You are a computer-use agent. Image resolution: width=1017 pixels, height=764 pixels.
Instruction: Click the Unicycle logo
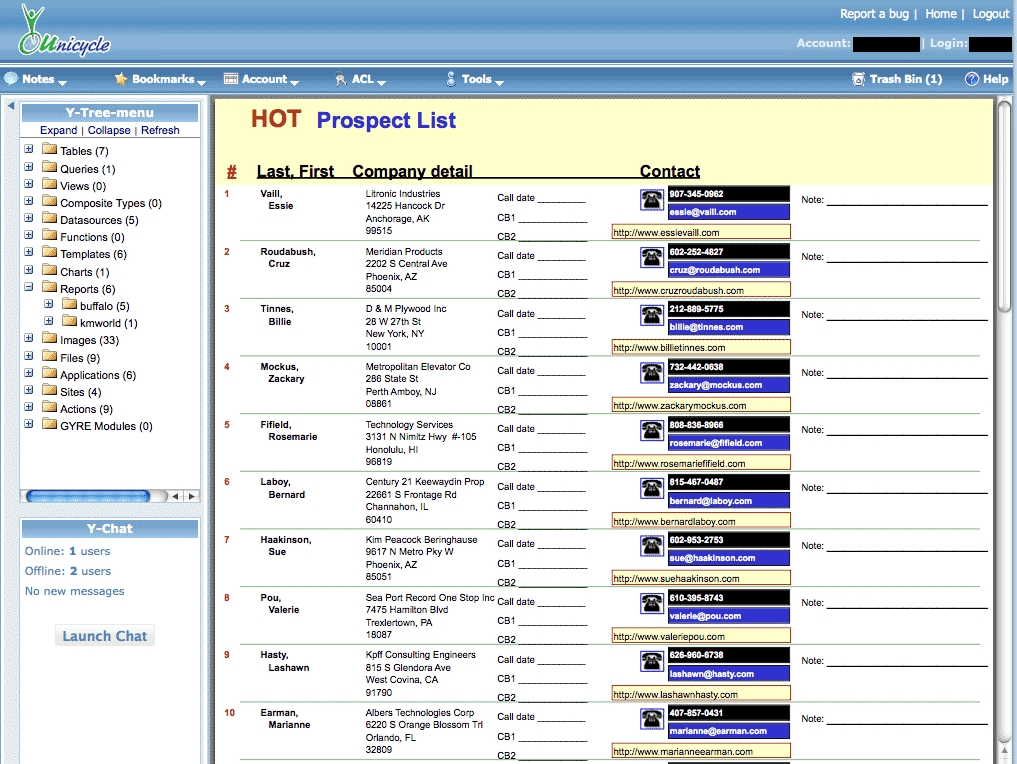[64, 34]
